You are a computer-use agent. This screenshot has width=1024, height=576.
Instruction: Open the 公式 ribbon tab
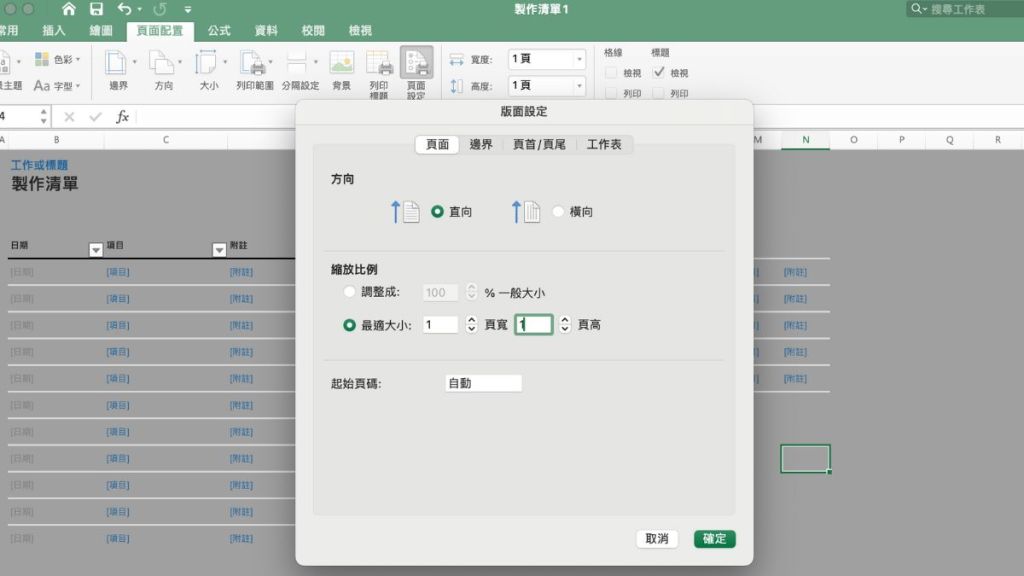tap(219, 31)
